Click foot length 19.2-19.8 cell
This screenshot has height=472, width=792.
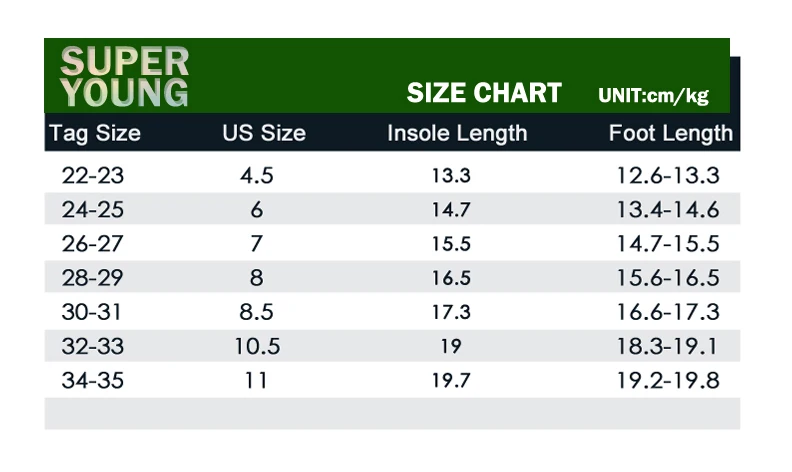point(668,380)
